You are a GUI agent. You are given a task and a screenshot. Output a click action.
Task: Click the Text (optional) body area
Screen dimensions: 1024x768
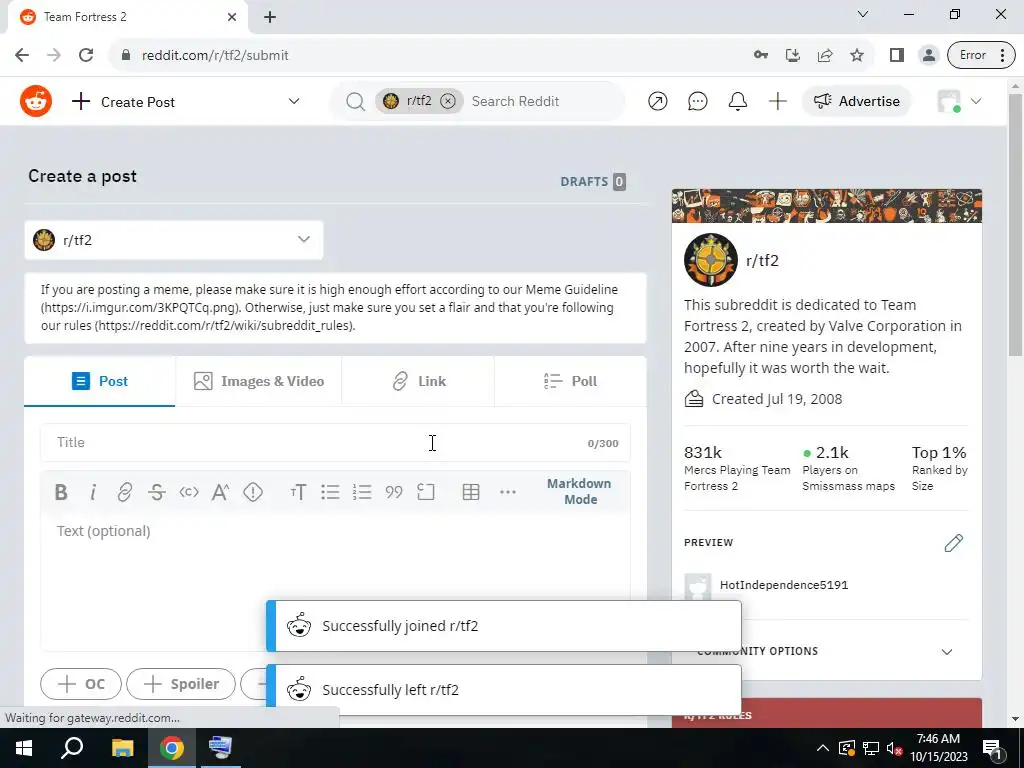click(x=335, y=581)
